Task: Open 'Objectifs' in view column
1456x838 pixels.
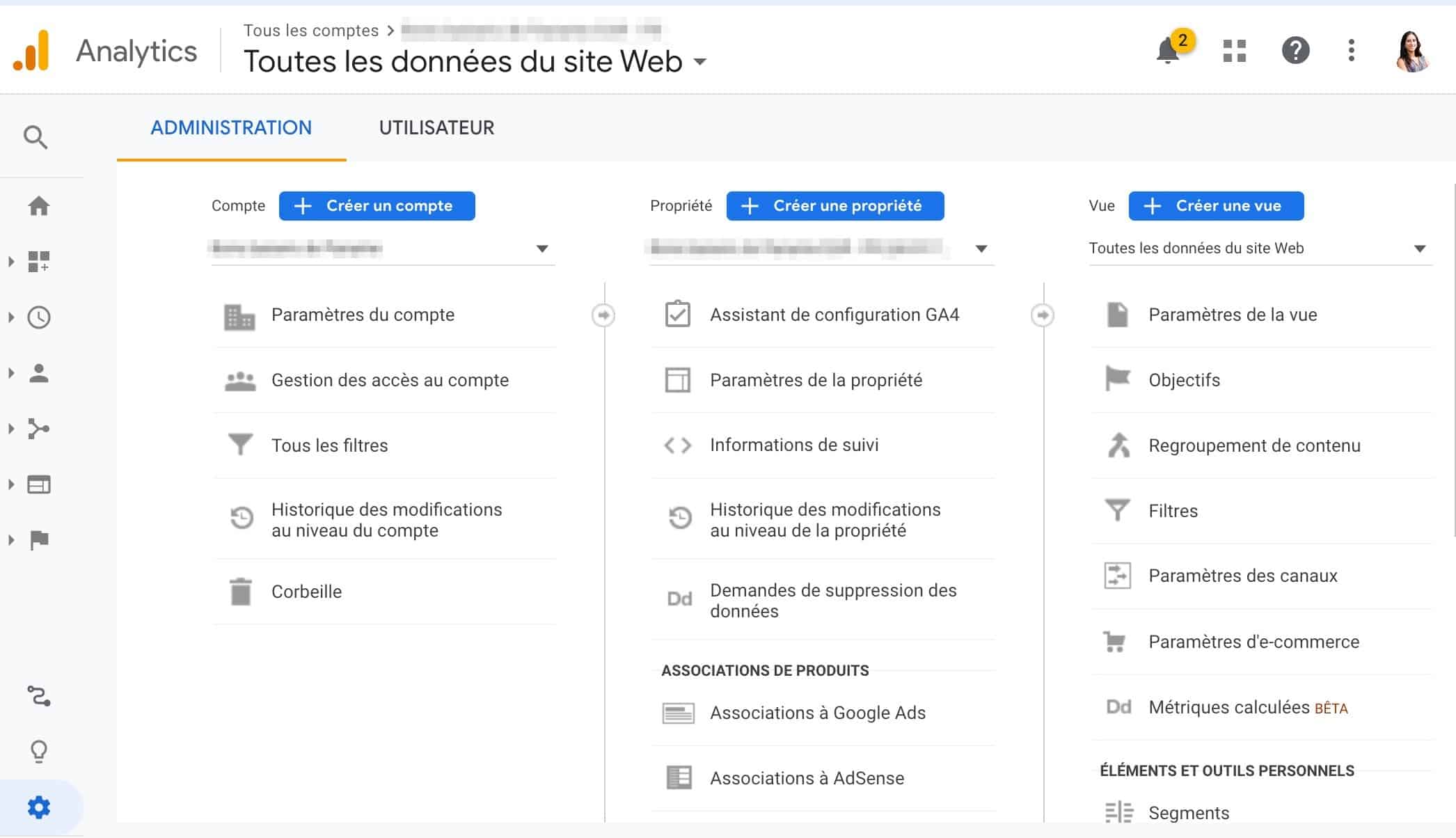Action: (x=1262, y=381)
